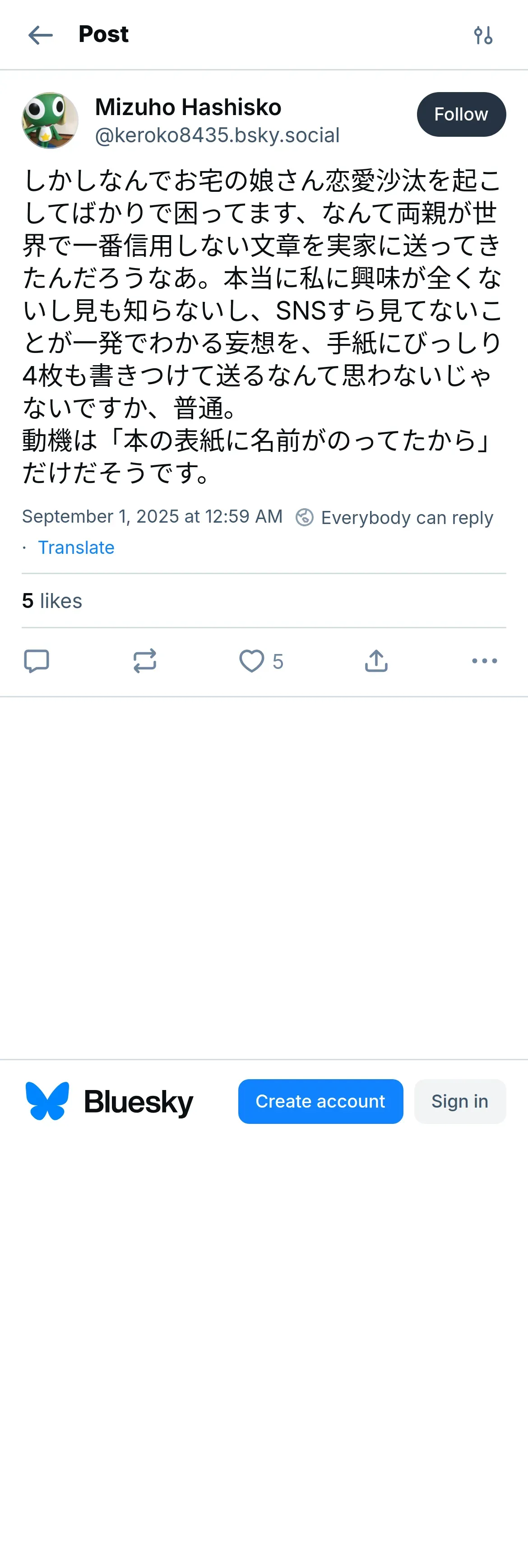Click the Bluesky wordmark text

point(139,1102)
